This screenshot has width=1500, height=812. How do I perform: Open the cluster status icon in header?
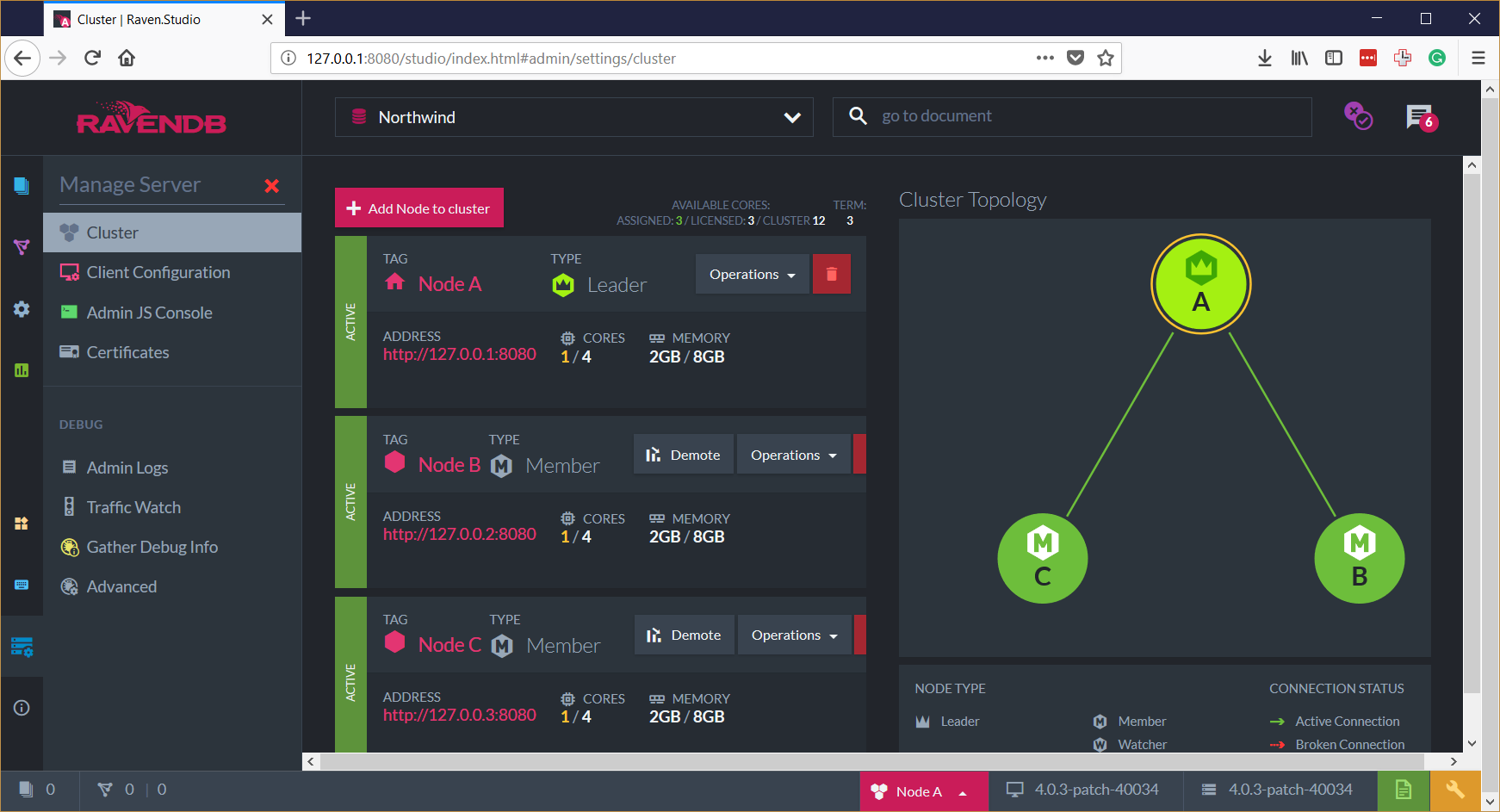coord(1359,116)
